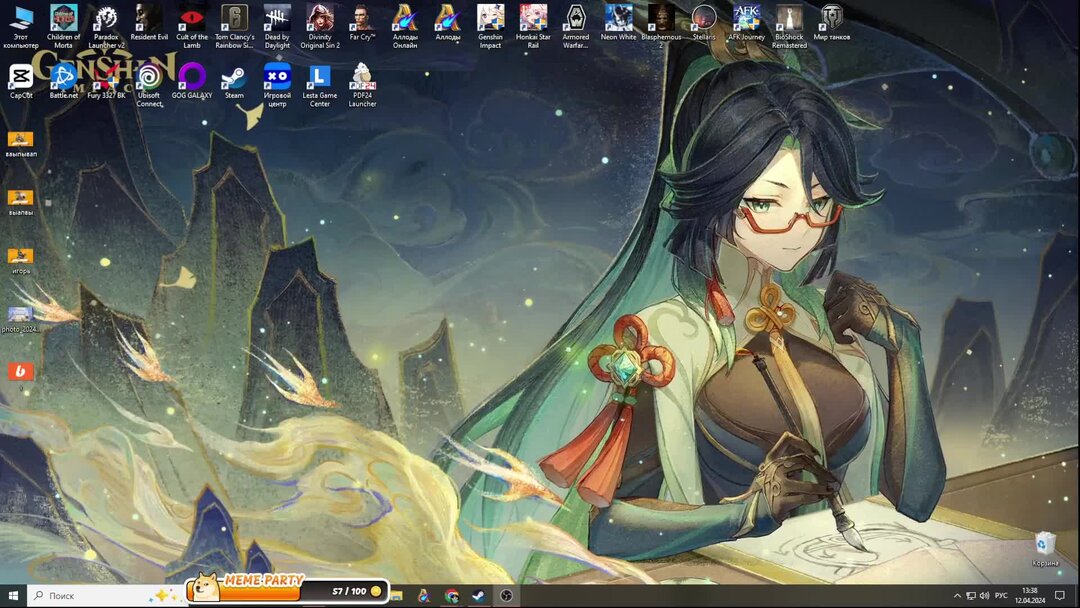Open the Allods icon on the taskbar
The height and width of the screenshot is (608, 1080).
(x=424, y=596)
